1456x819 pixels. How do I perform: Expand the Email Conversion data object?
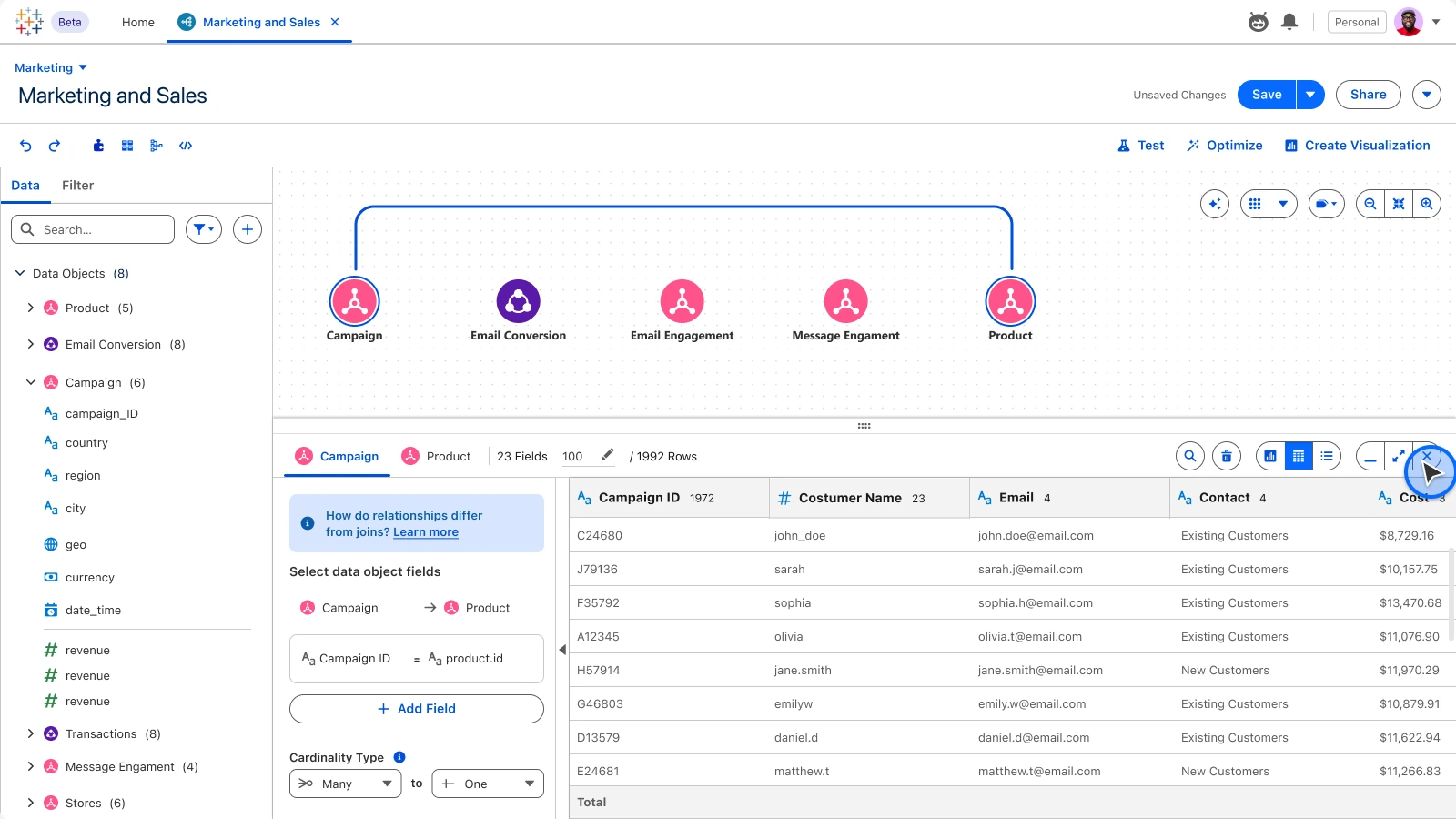(31, 344)
